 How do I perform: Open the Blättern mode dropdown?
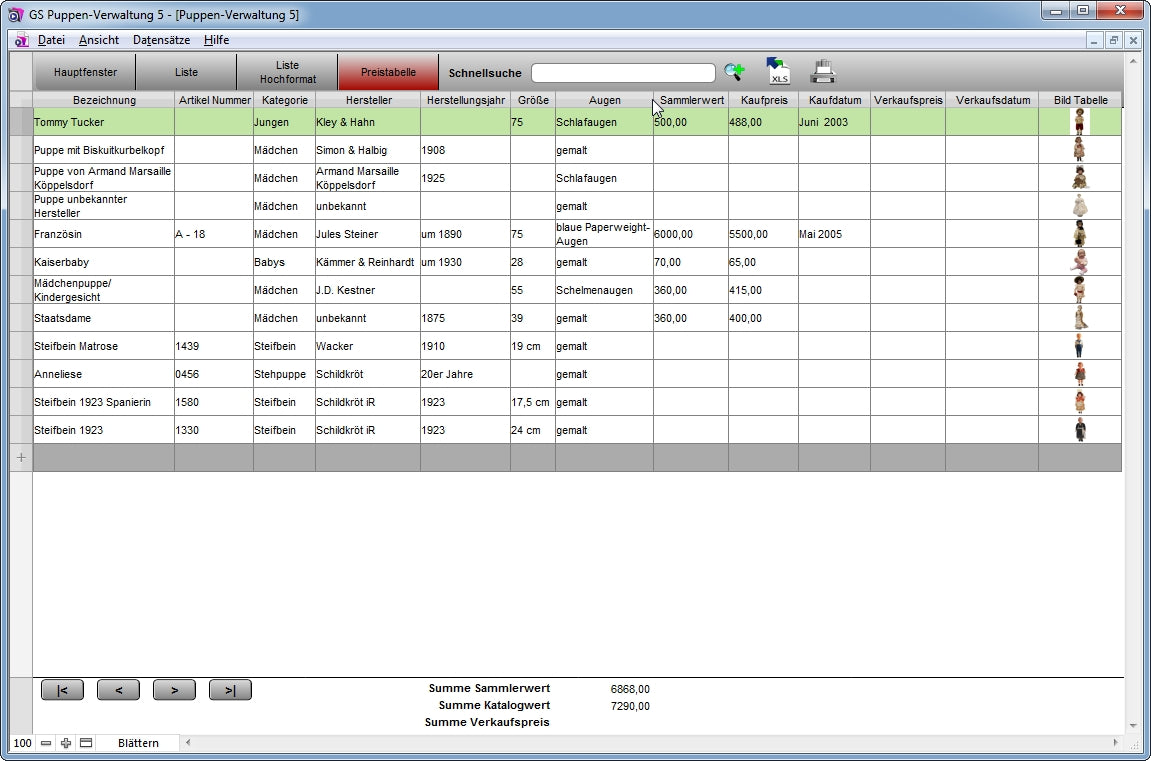point(138,743)
